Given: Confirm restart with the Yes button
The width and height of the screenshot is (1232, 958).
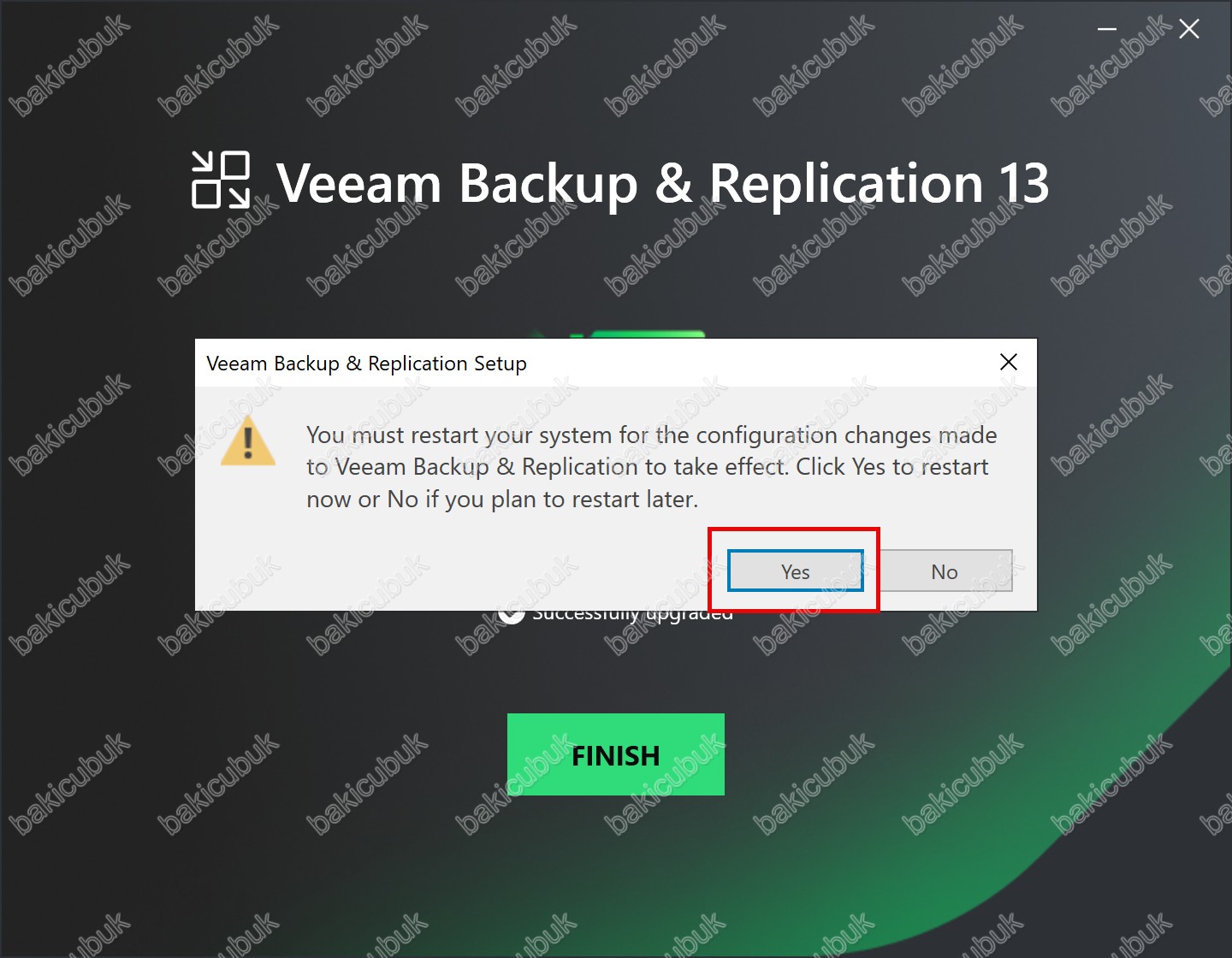Looking at the screenshot, I should click(795, 571).
